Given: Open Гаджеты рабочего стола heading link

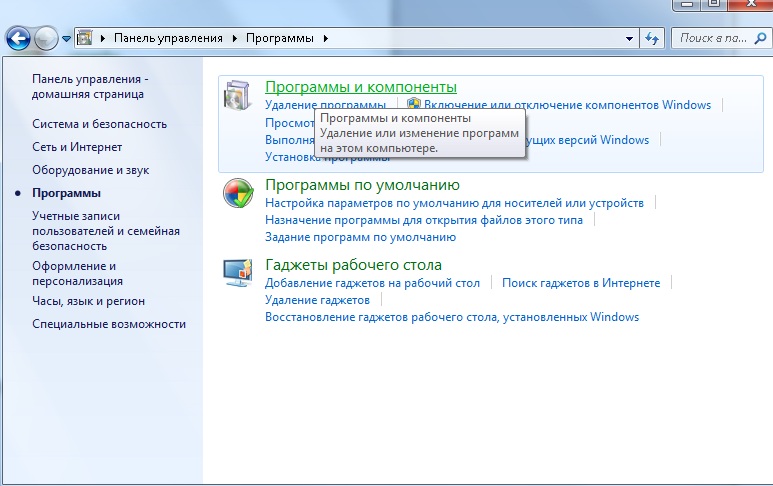Looking at the screenshot, I should [x=353, y=265].
